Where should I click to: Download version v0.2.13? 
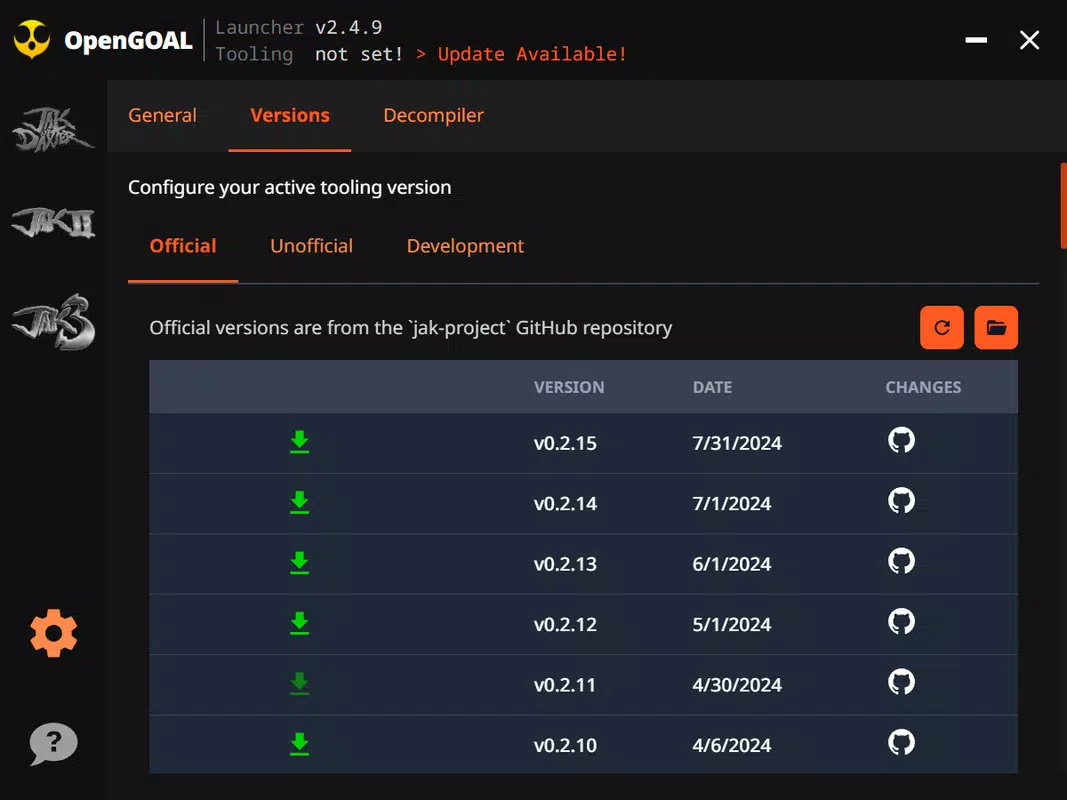pos(299,563)
